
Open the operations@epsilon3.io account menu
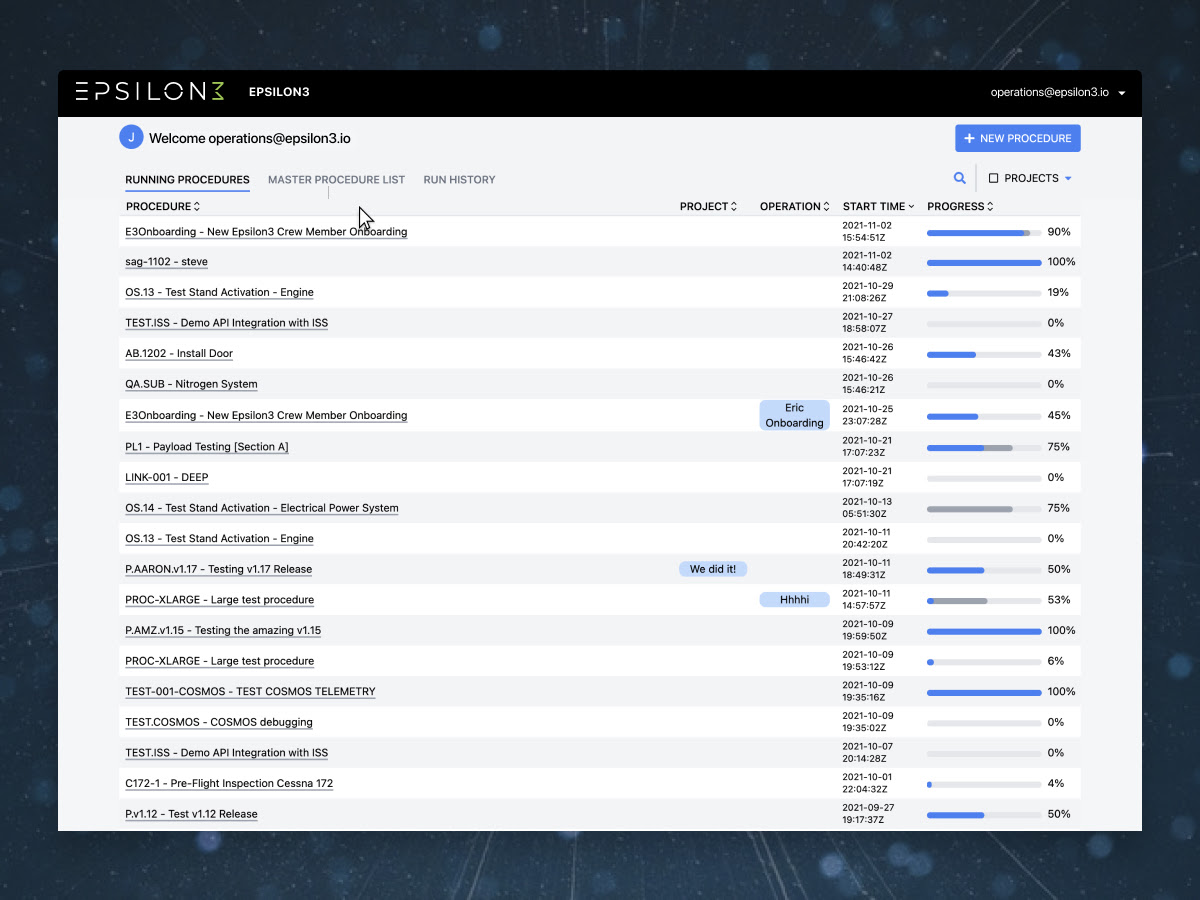pyautogui.click(x=1057, y=92)
